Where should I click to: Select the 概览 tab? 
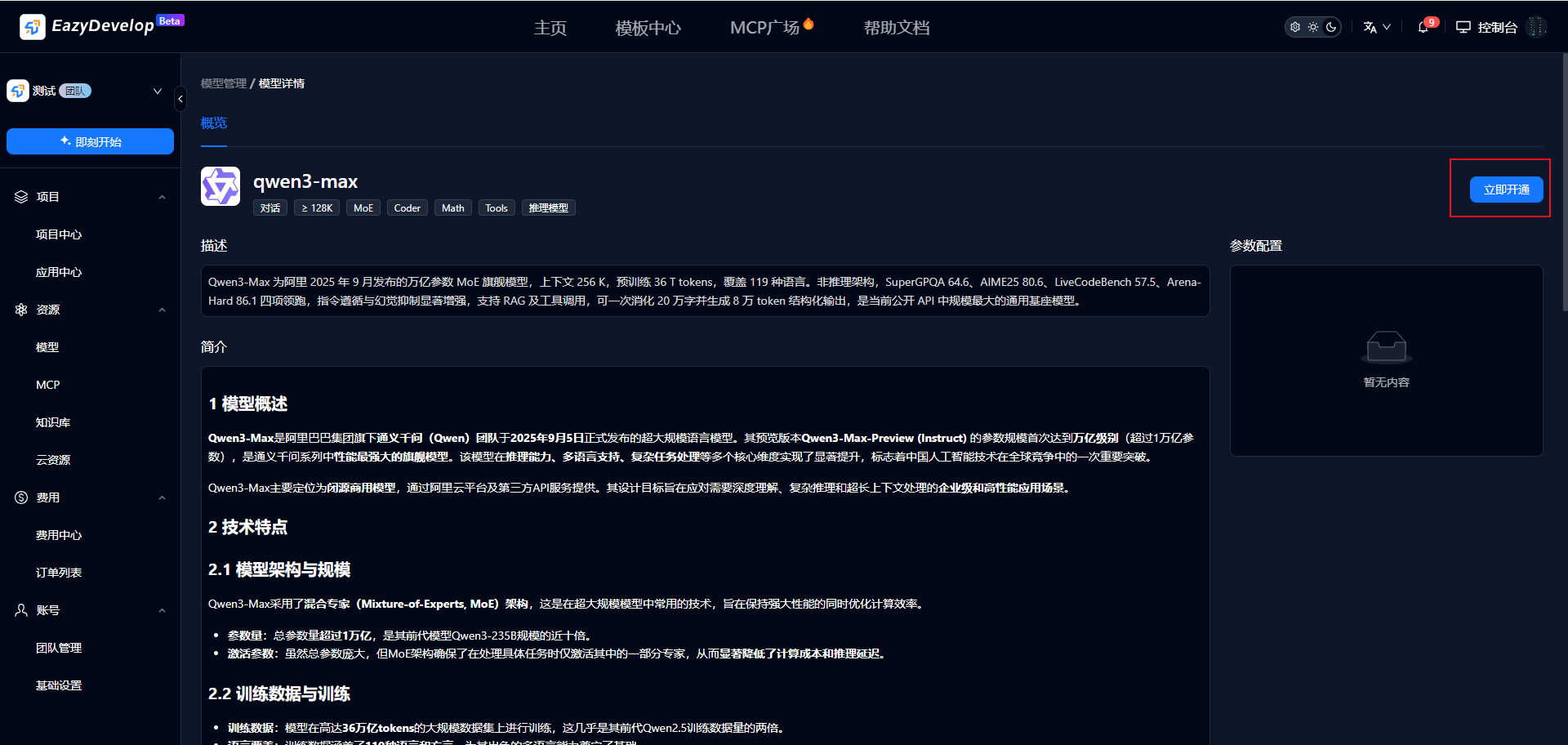214,123
